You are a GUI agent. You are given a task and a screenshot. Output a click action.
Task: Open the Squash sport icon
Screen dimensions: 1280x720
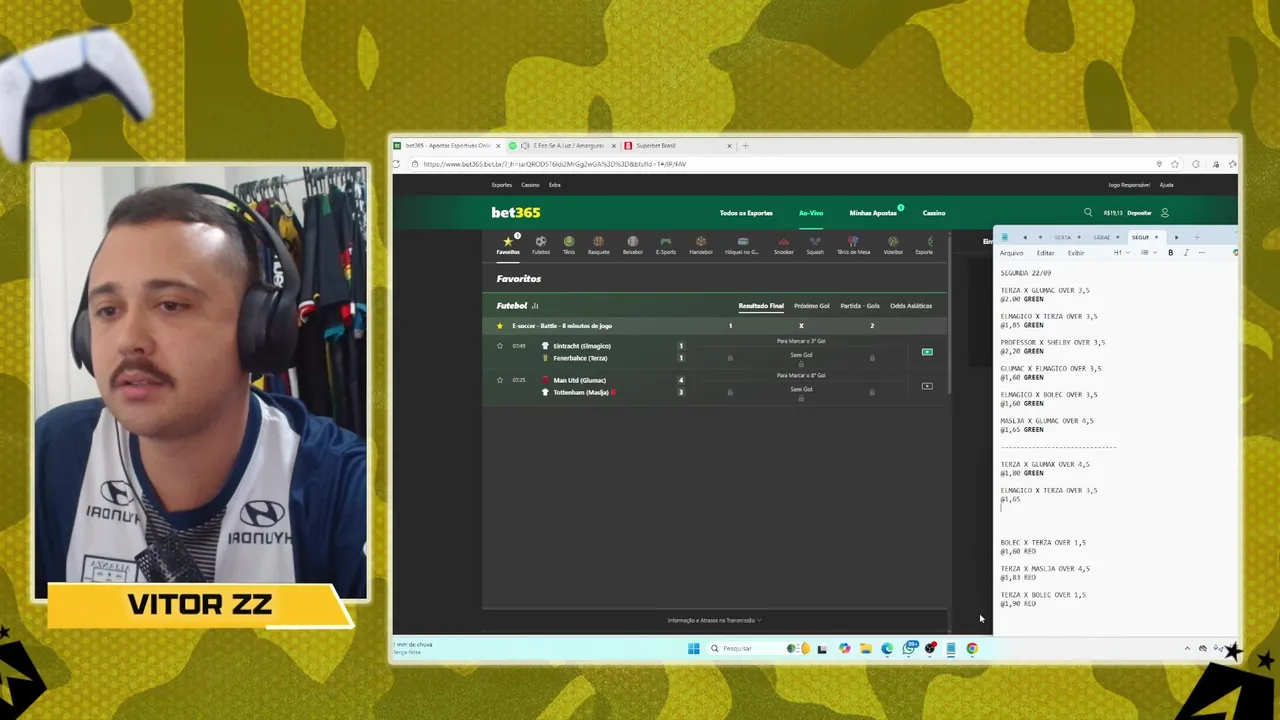click(815, 244)
